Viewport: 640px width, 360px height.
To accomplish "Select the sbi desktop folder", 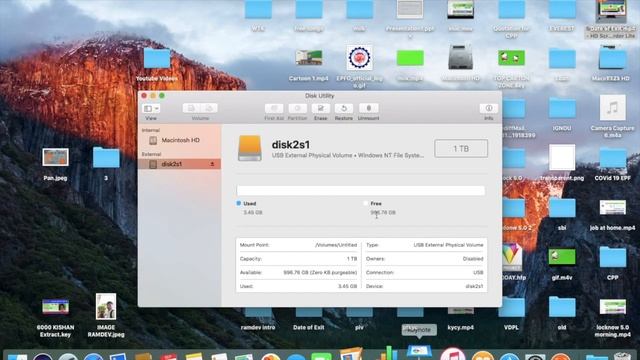I will pyautogui.click(x=562, y=207).
